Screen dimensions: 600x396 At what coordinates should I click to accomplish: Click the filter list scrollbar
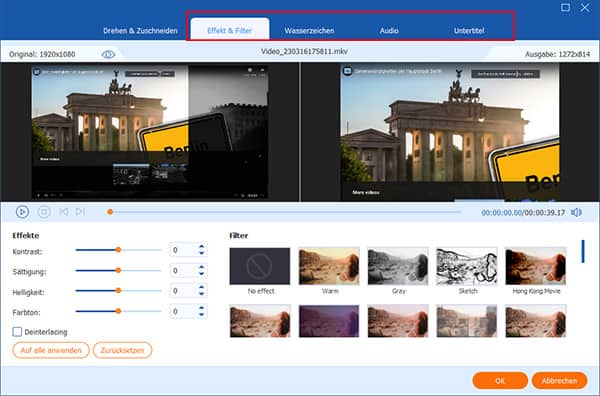click(x=583, y=251)
